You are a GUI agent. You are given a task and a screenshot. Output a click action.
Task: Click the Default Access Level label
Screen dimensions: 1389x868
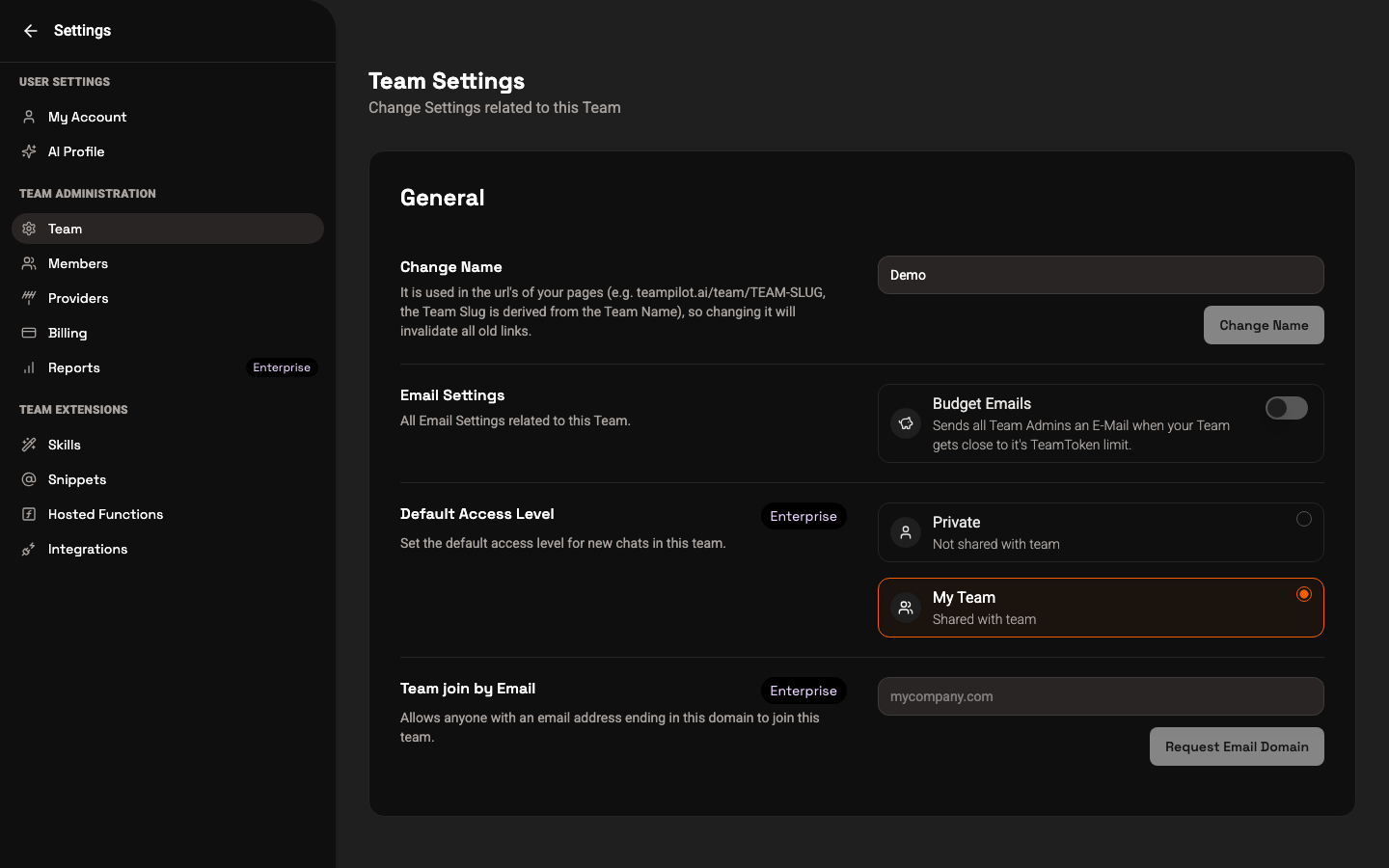tap(477, 514)
